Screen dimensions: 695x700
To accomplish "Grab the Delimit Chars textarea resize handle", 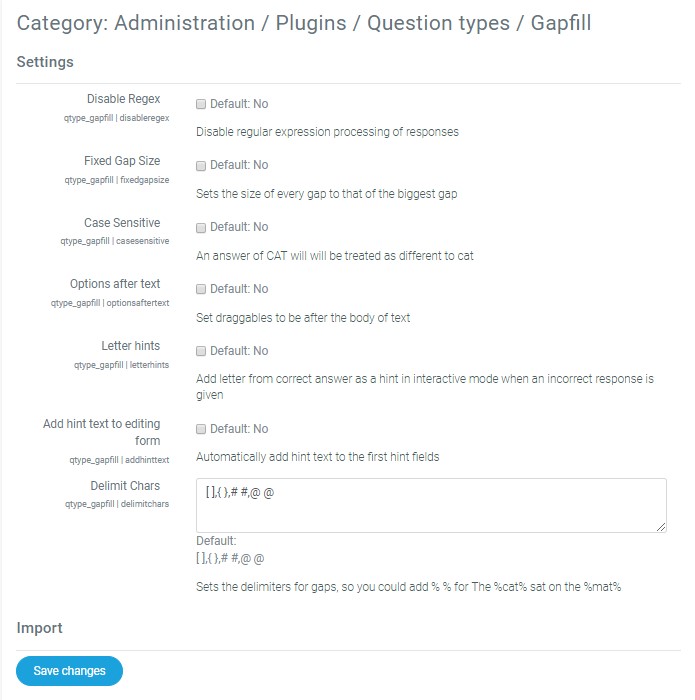I will pos(661,526).
